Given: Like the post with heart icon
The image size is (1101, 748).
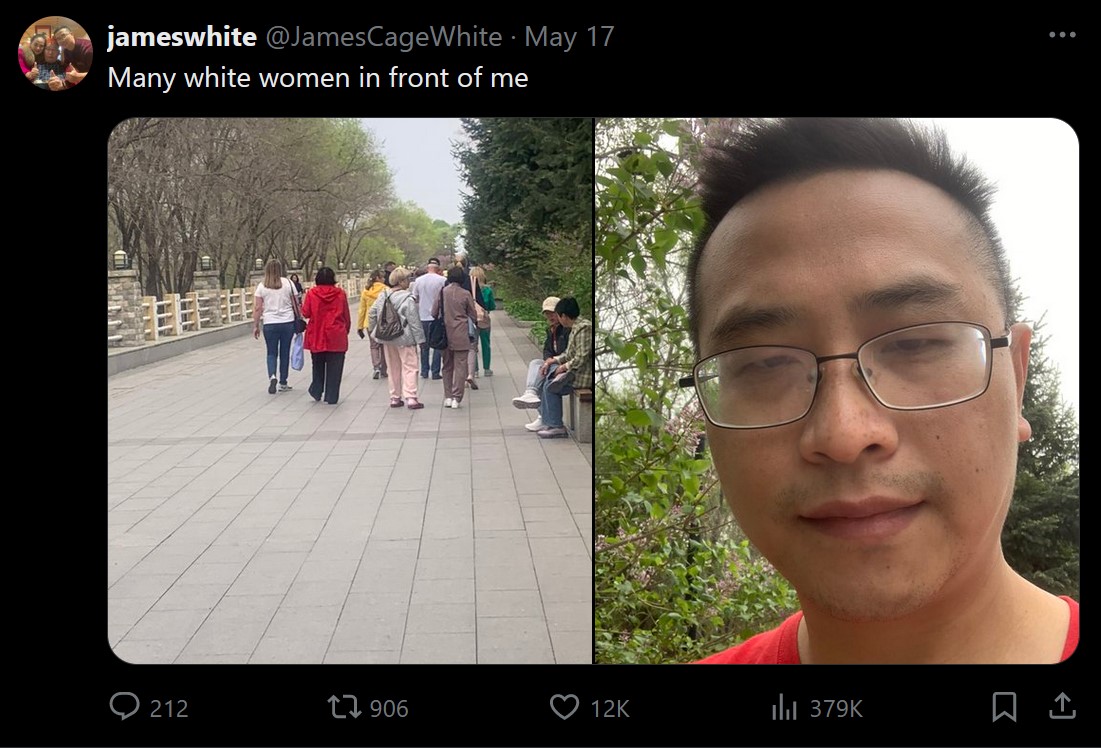Looking at the screenshot, I should 564,707.
